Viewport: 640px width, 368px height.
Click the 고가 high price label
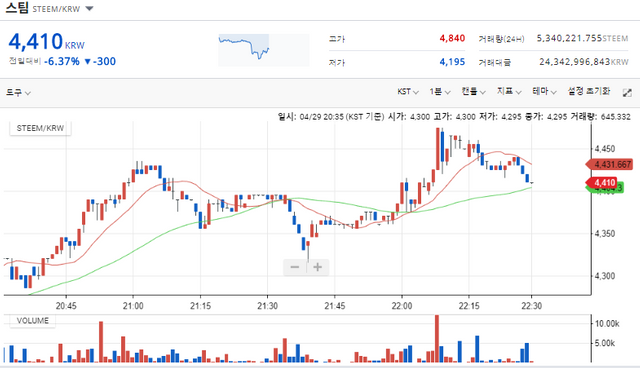point(337,39)
